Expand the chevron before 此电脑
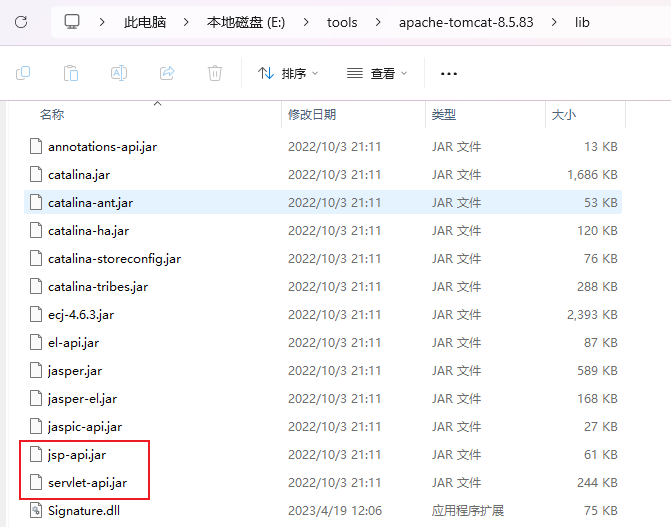This screenshot has width=671, height=527. (102, 22)
